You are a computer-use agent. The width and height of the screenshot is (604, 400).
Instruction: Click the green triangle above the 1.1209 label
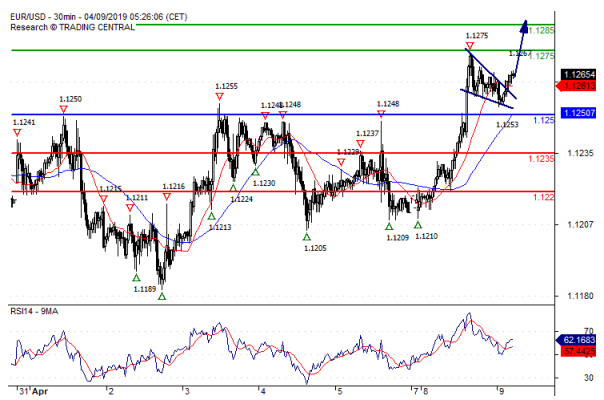click(x=389, y=227)
